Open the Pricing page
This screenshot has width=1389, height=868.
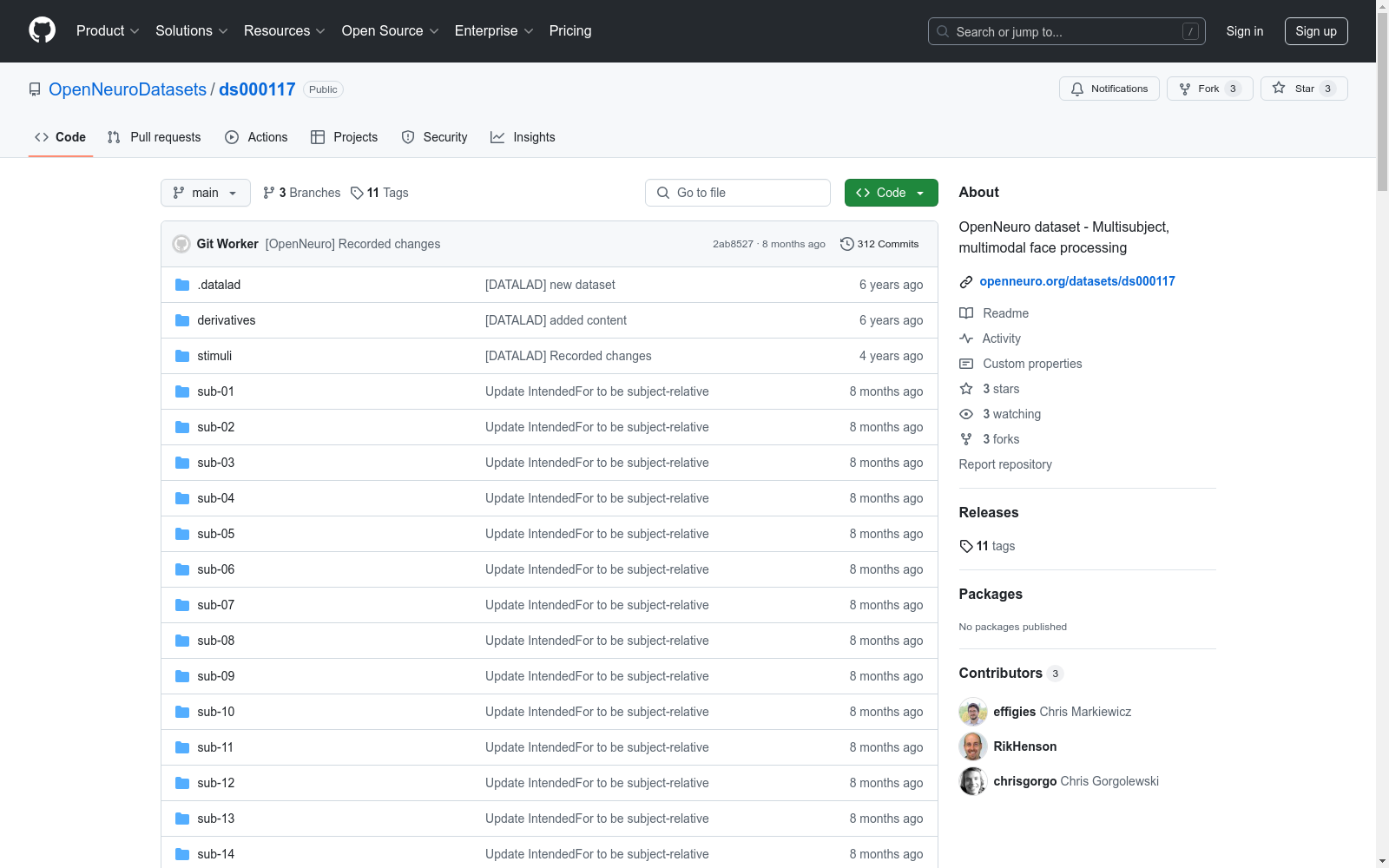(x=570, y=31)
